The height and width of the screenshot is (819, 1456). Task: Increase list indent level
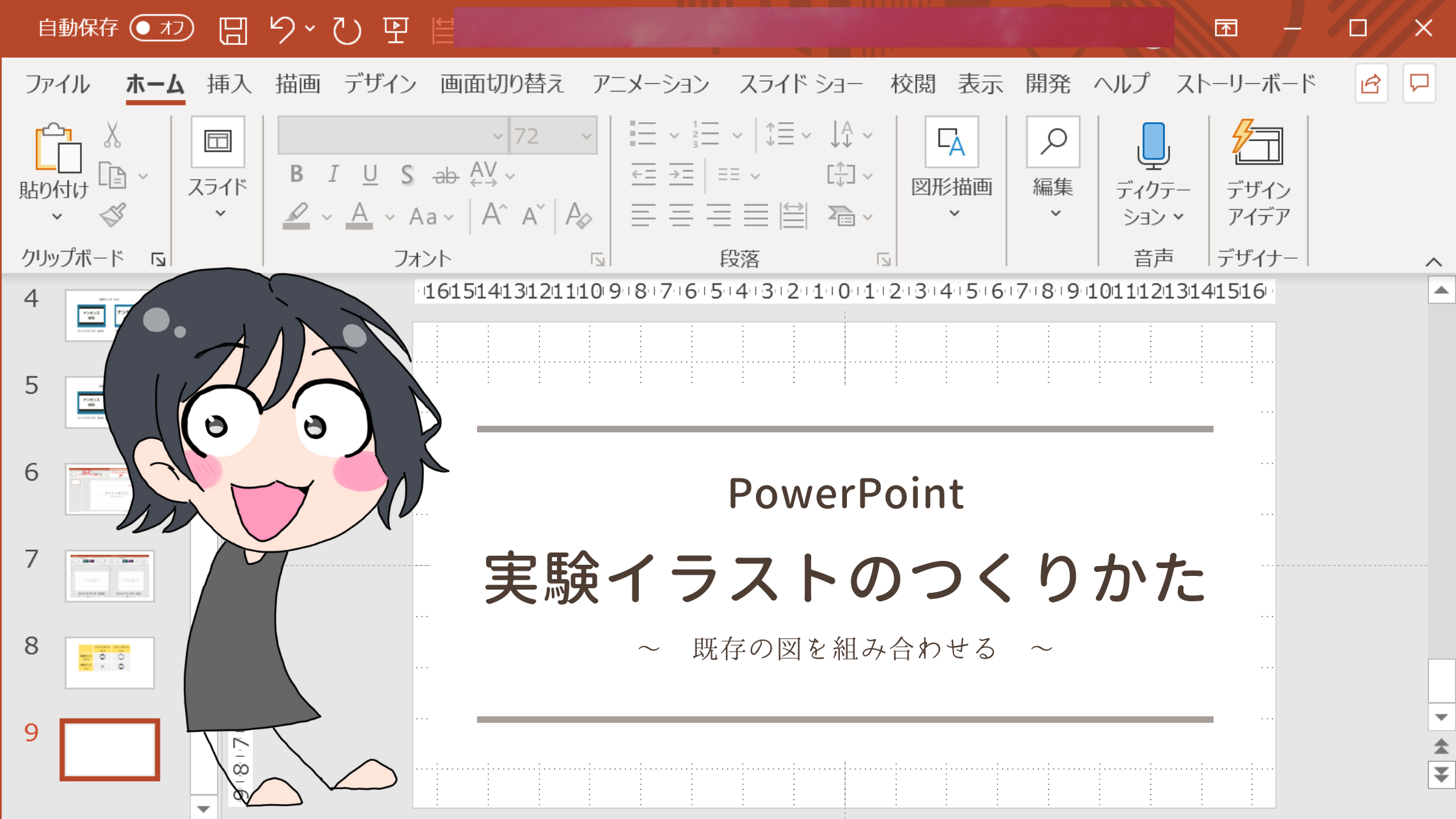pos(681,175)
